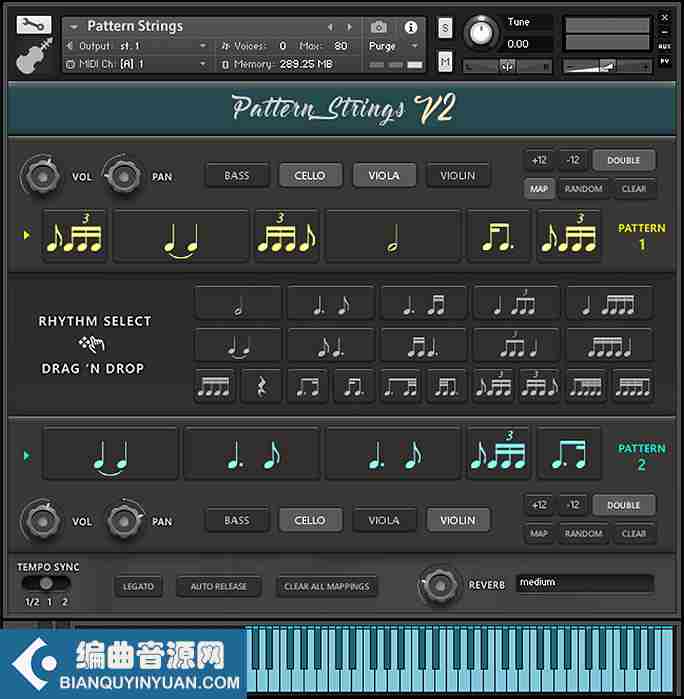Image resolution: width=684 pixels, height=699 pixels.
Task: Pick quarter plus four sixteenths rhythm
Action: click(610, 303)
